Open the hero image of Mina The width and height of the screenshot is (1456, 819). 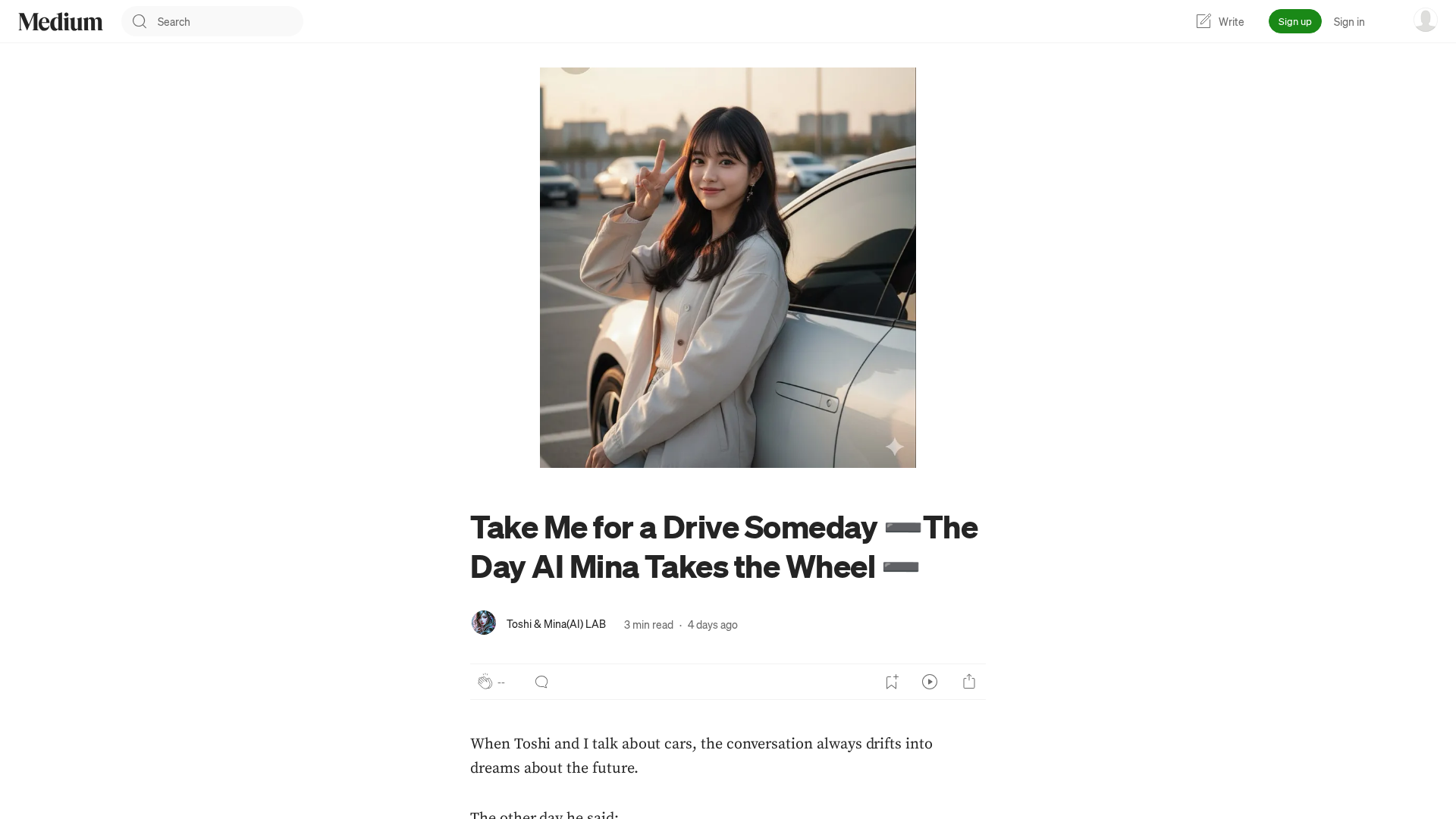pos(728,268)
